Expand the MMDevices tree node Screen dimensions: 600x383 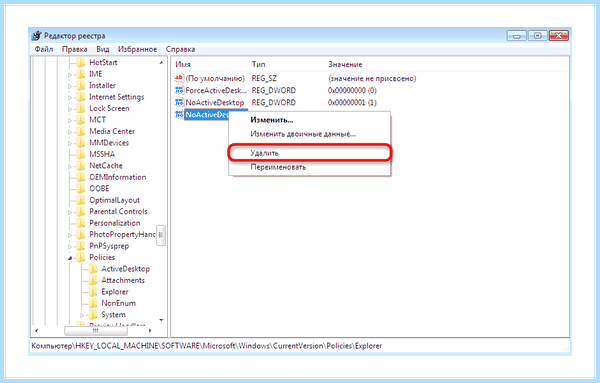pyautogui.click(x=70, y=143)
